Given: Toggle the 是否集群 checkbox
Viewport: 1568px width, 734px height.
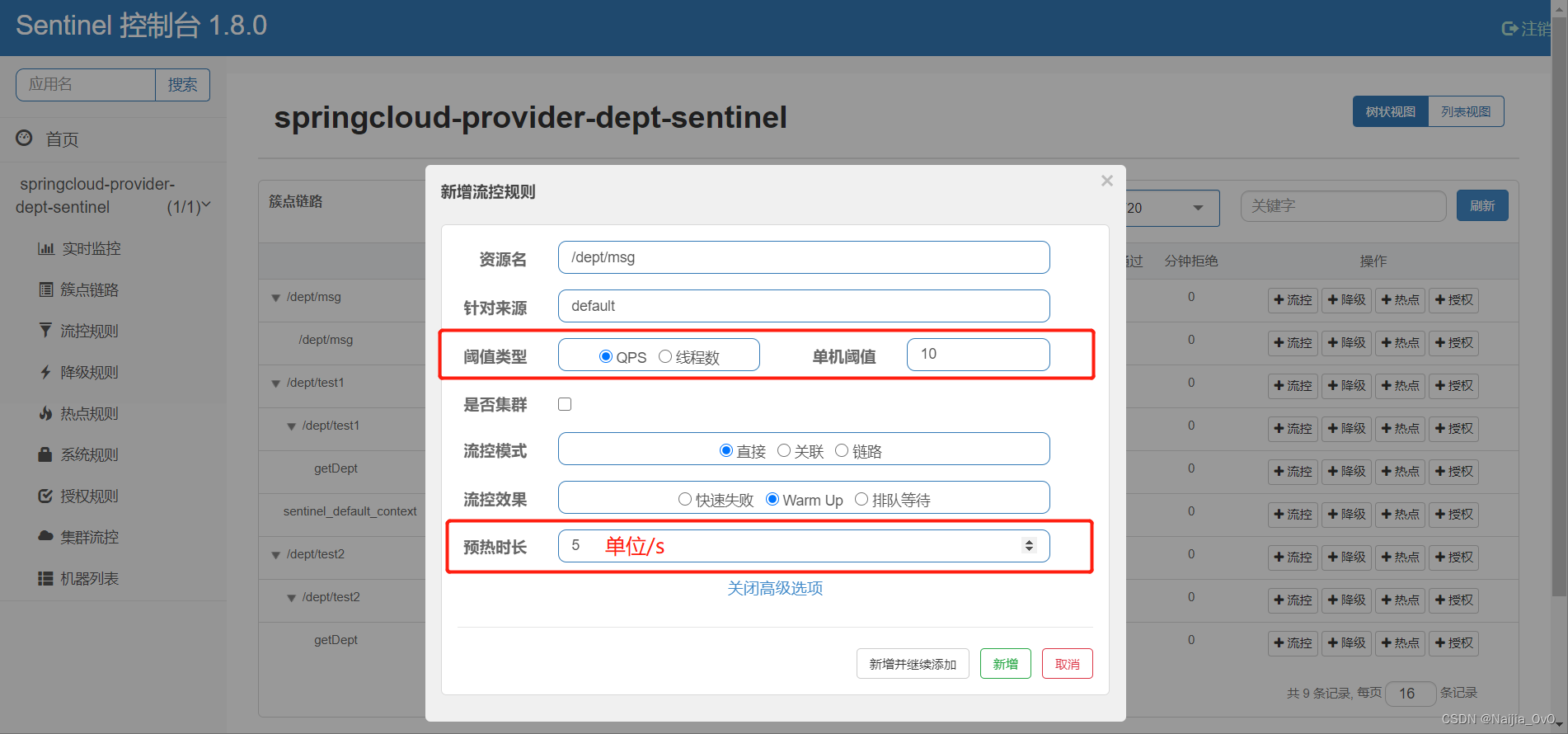Looking at the screenshot, I should click(565, 404).
